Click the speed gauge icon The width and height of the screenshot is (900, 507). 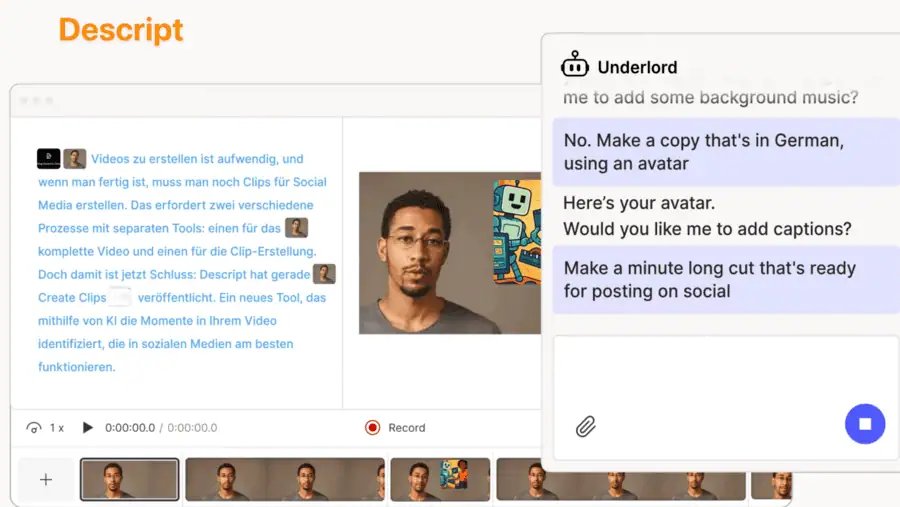[34, 428]
